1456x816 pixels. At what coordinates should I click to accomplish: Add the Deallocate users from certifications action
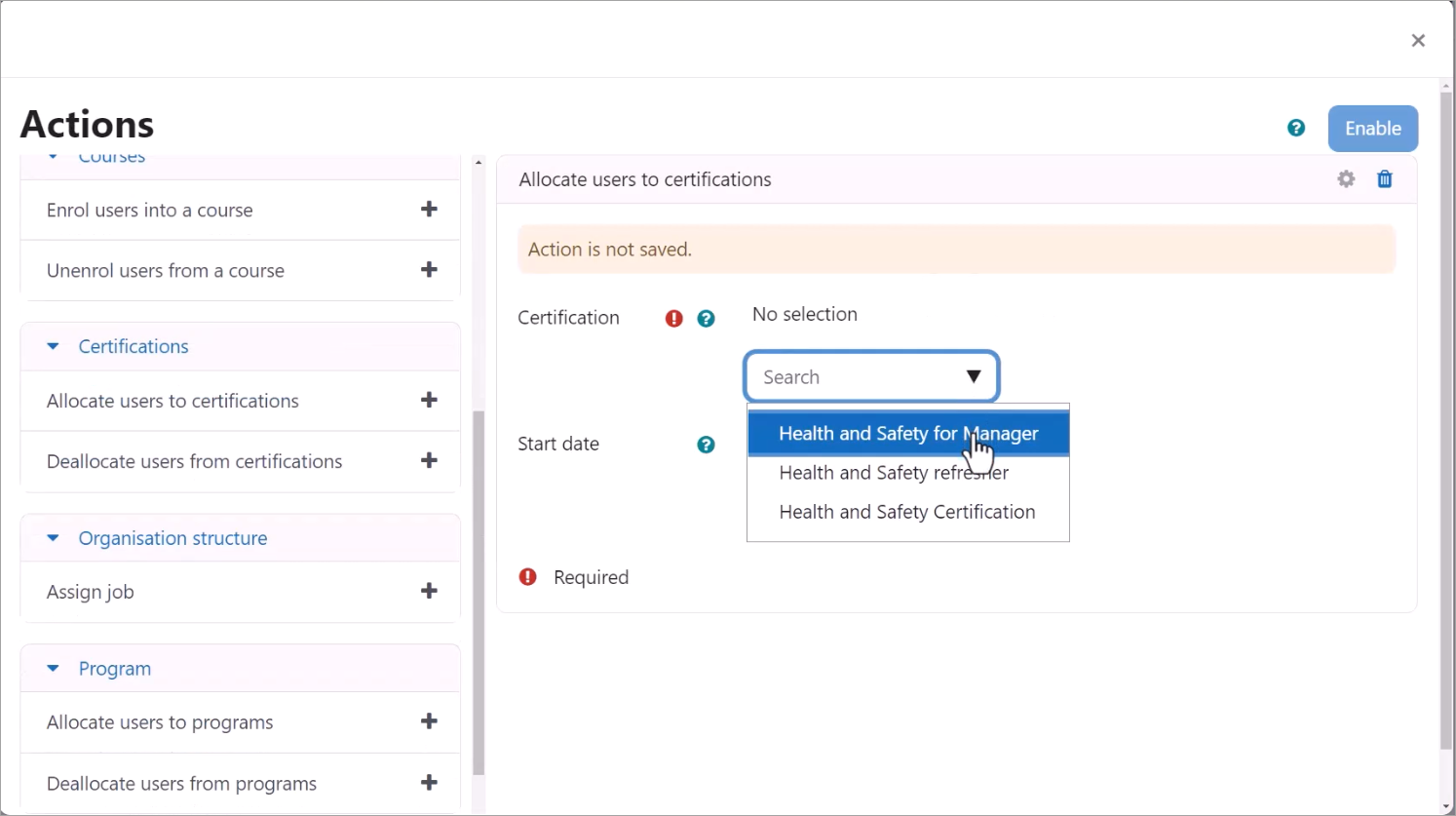[429, 461]
